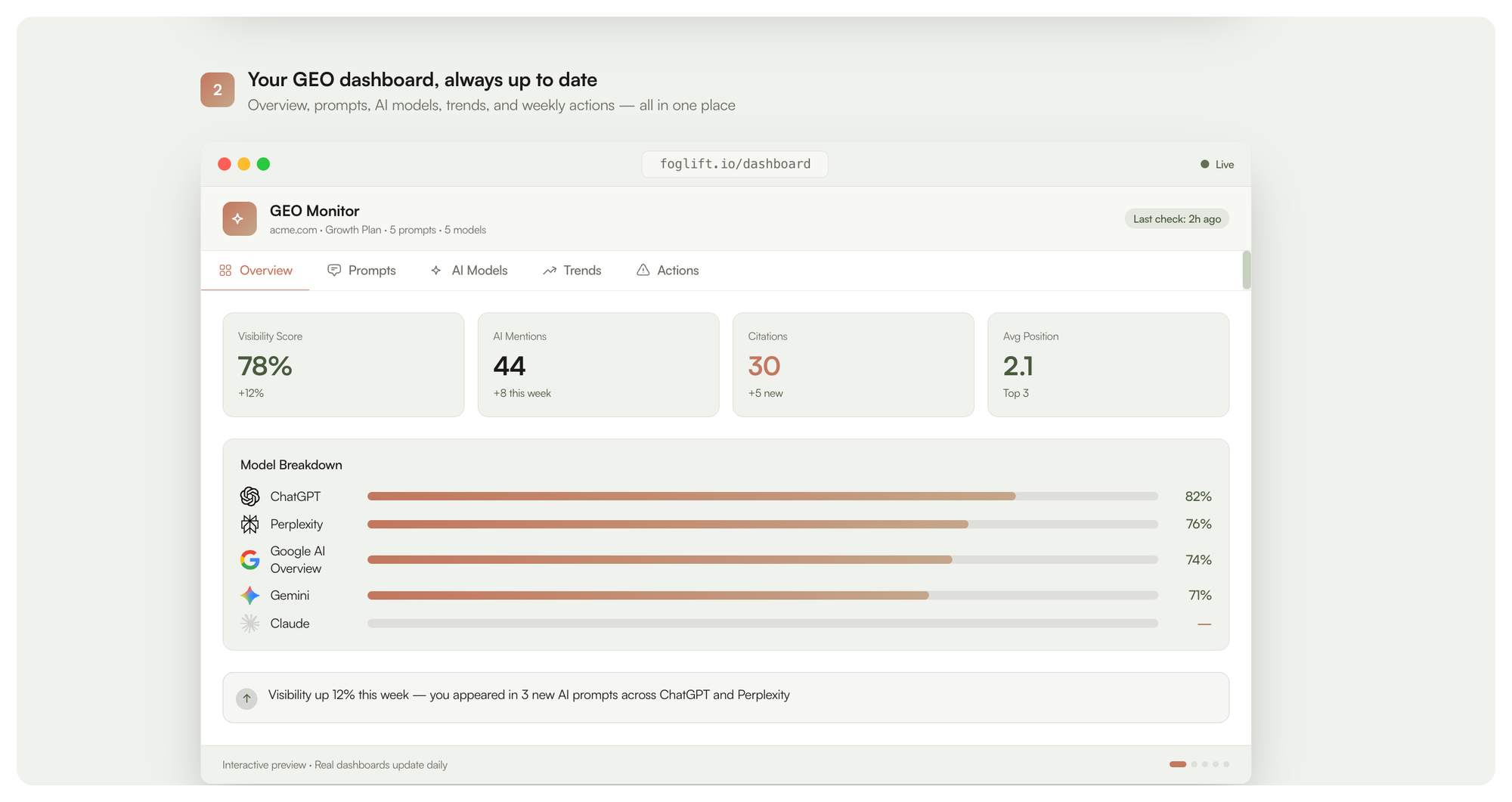Click the Last check: 2h ago badge

point(1177,218)
